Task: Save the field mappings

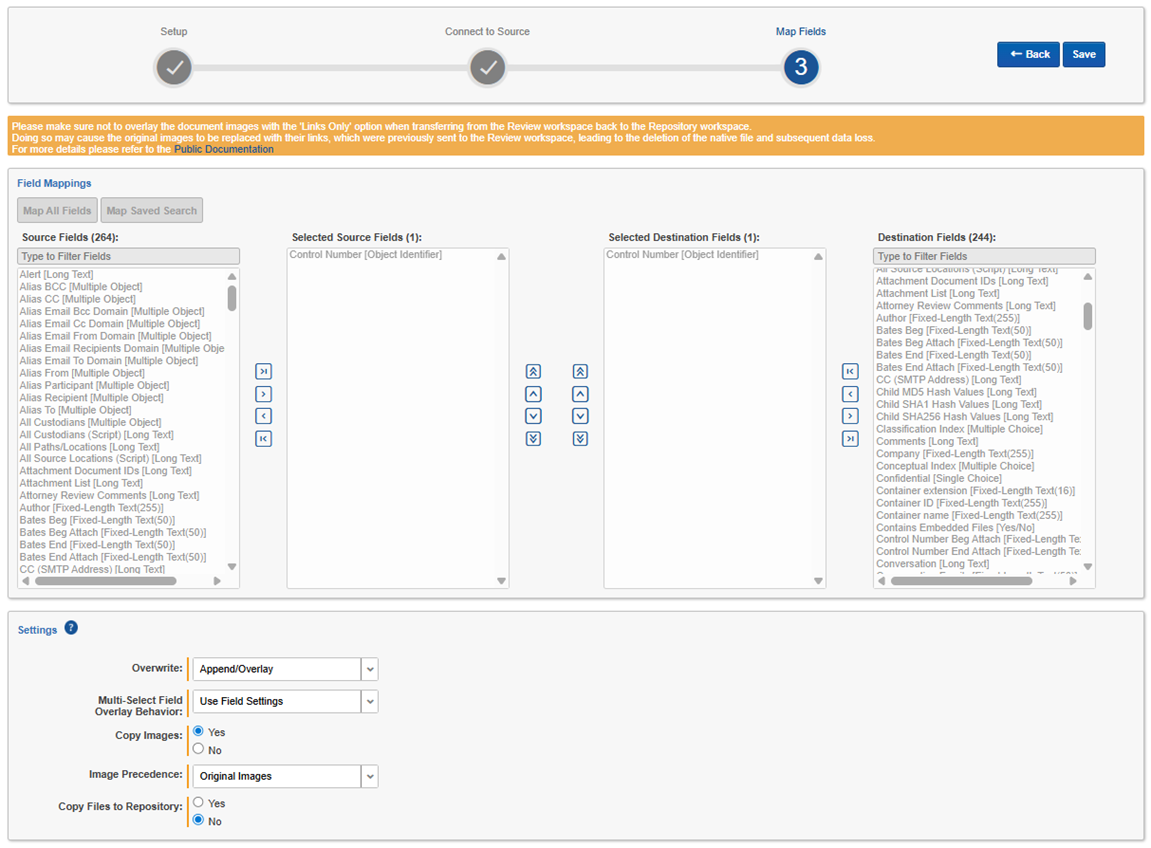Action: pos(1084,54)
